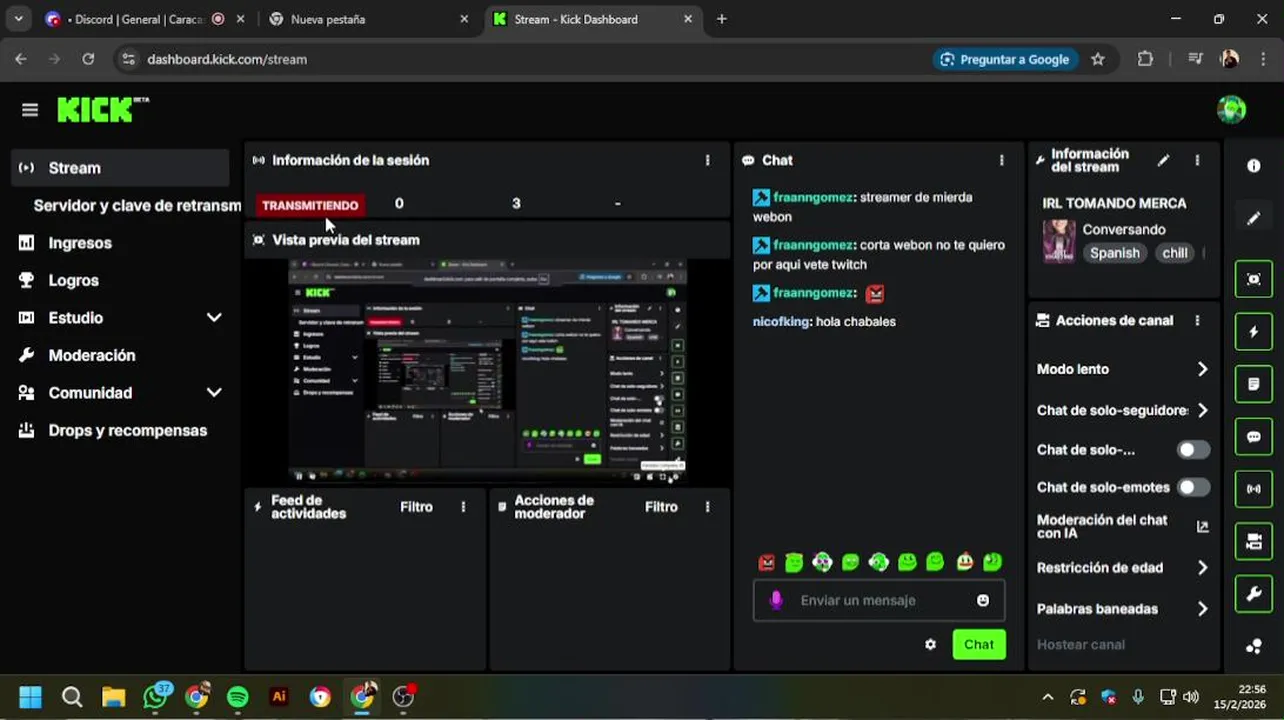Click the pencil icon in right sidebar

point(1254,219)
